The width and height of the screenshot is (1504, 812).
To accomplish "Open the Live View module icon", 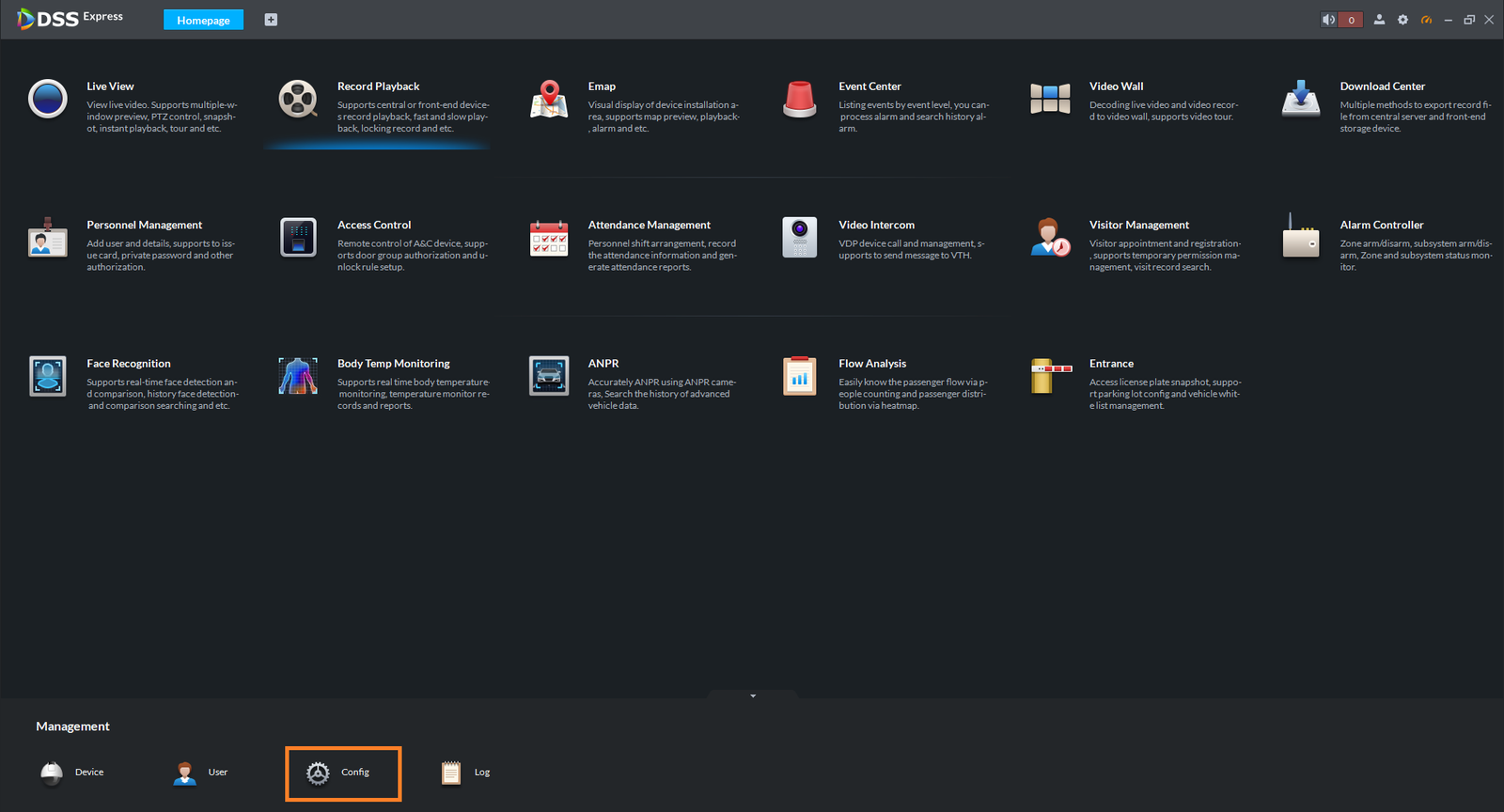I will coord(48,99).
